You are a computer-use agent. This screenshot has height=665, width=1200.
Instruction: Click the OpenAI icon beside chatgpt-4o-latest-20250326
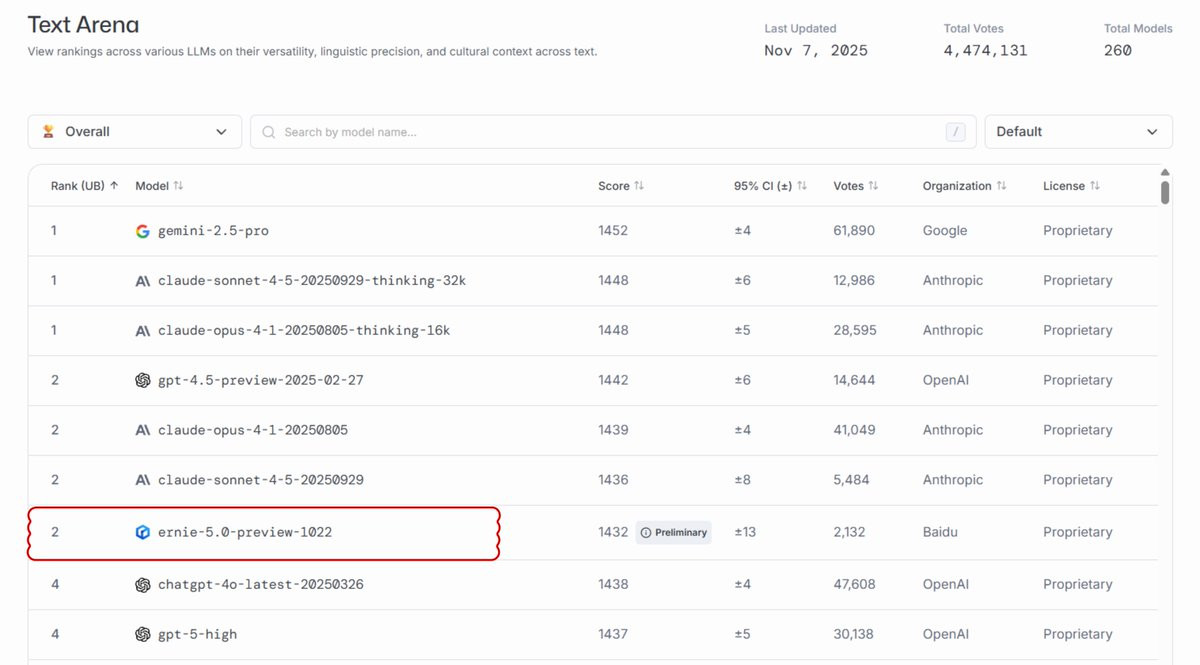point(143,585)
